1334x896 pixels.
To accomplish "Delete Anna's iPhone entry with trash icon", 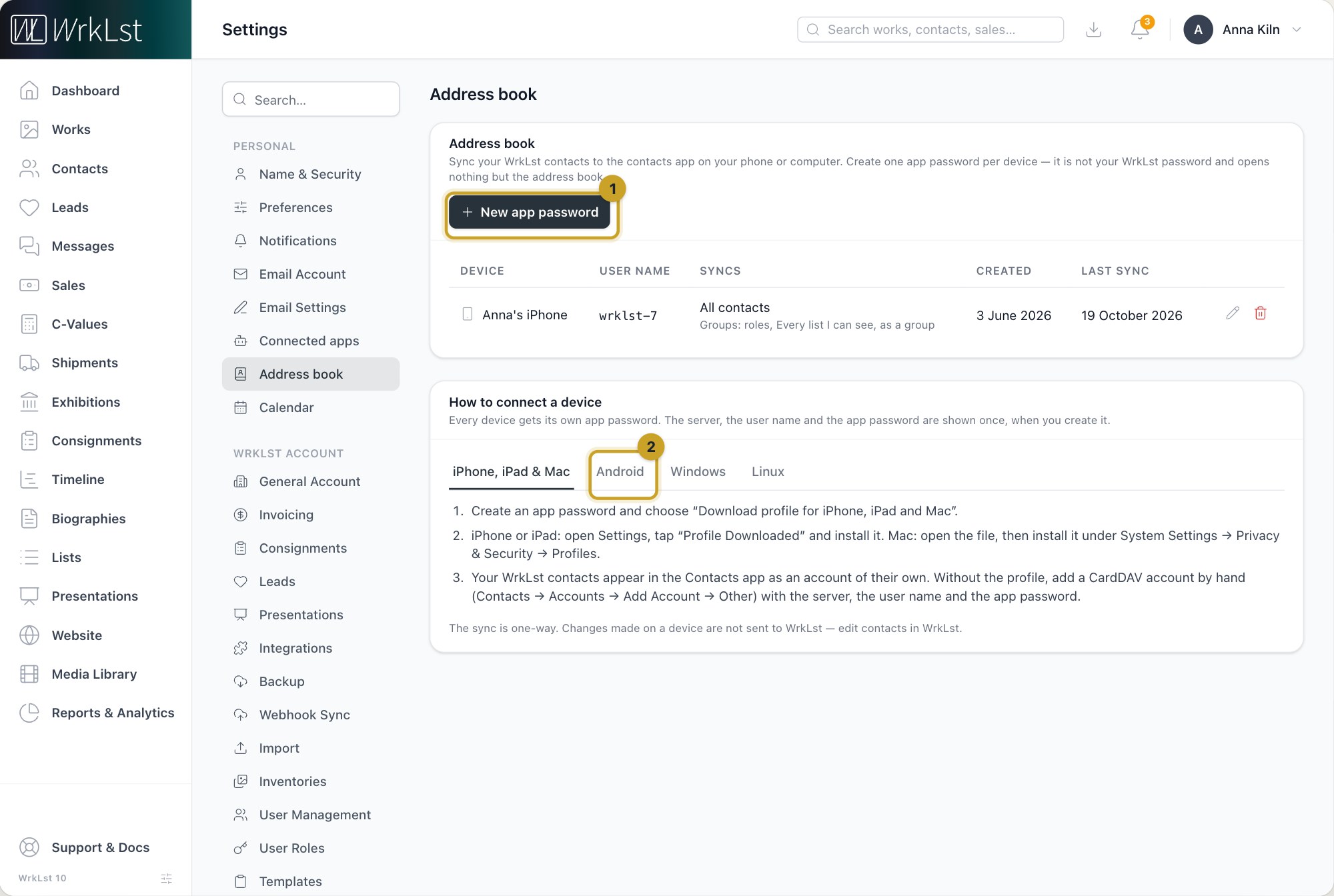I will (x=1260, y=313).
